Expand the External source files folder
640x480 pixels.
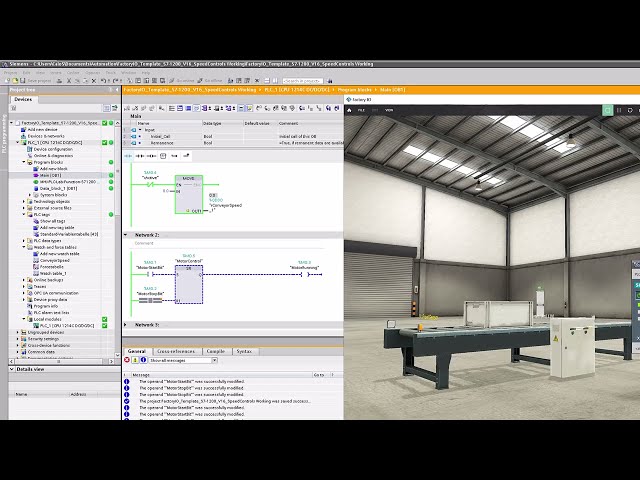click(24, 208)
